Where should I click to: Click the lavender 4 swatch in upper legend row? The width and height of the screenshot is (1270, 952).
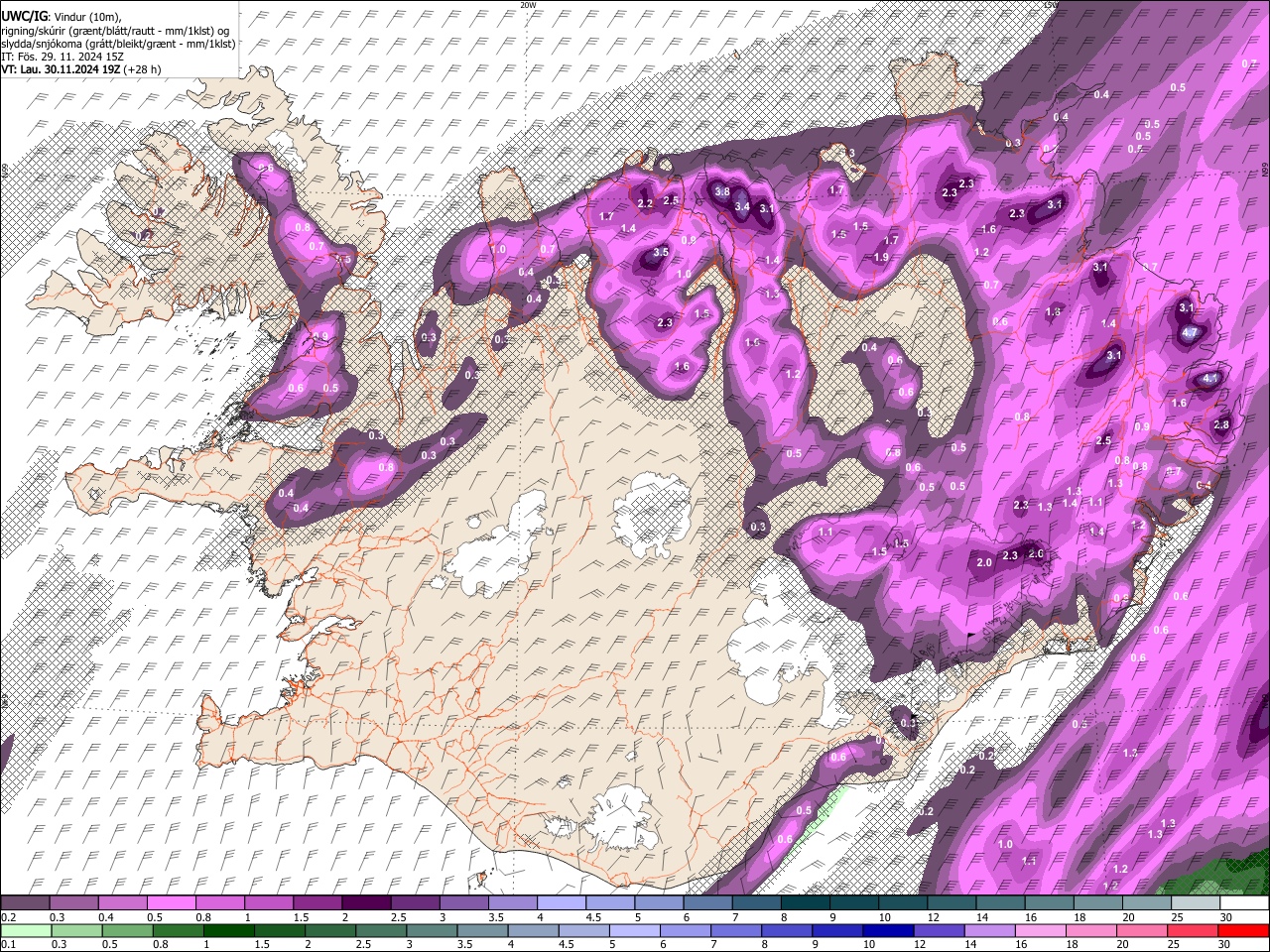coord(562,903)
